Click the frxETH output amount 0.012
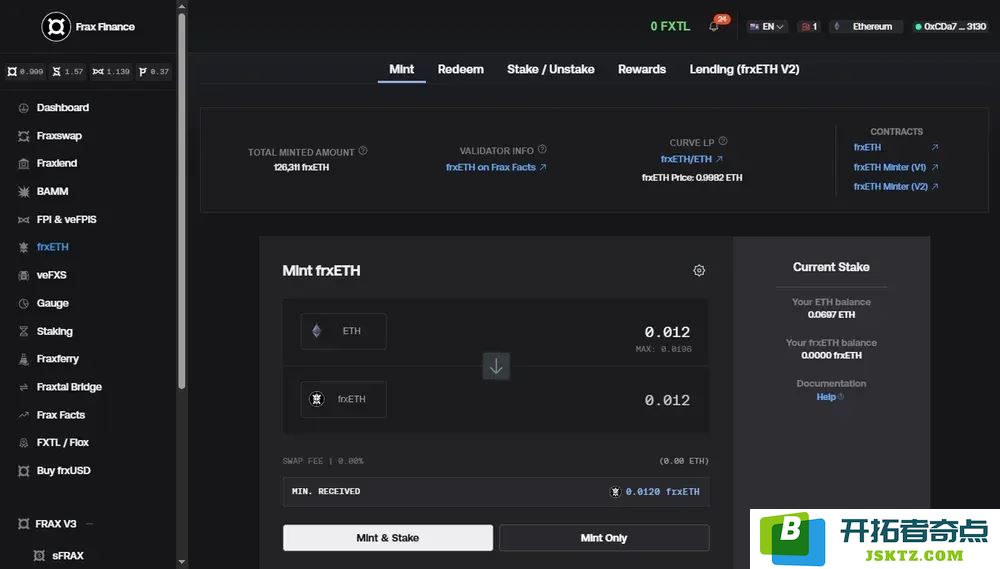 667,400
